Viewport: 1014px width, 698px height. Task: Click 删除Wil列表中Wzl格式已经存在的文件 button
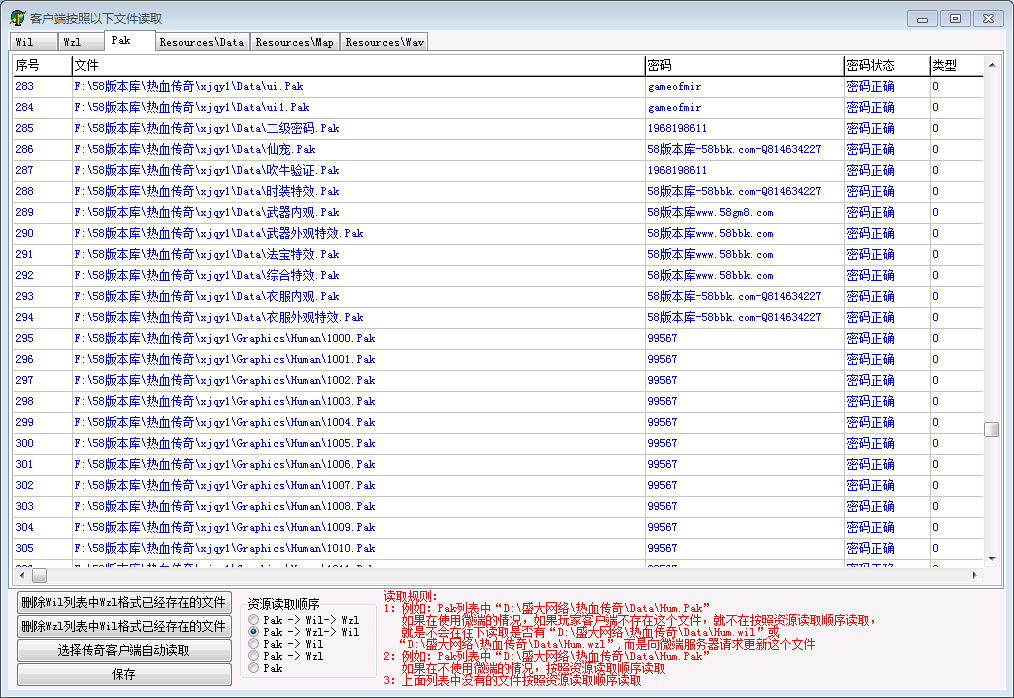[x=124, y=602]
